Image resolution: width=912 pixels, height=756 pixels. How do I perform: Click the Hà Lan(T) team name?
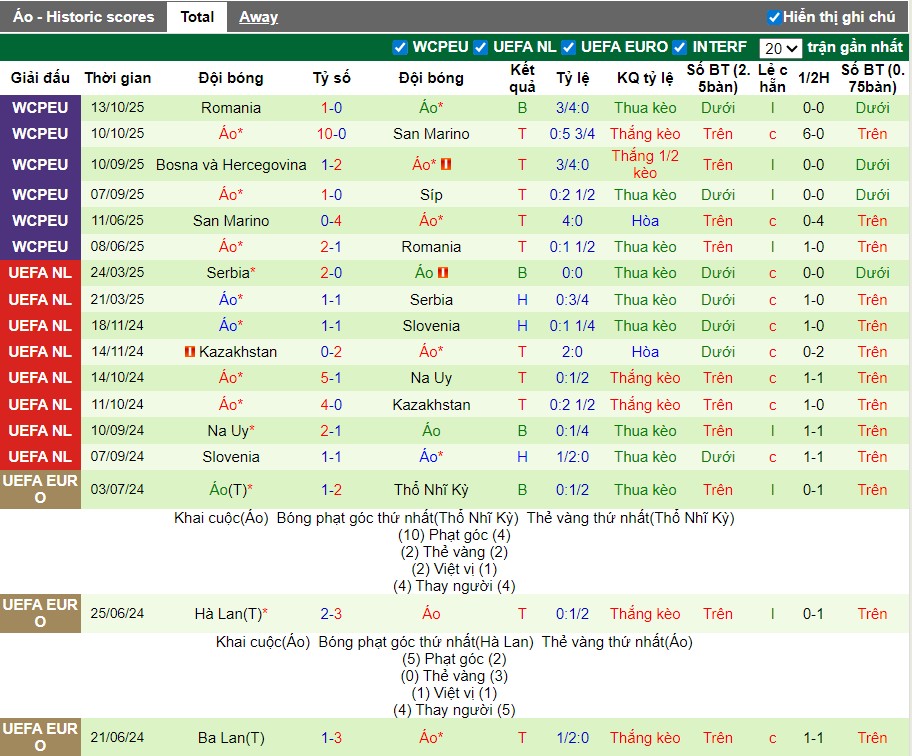[x=231, y=614]
